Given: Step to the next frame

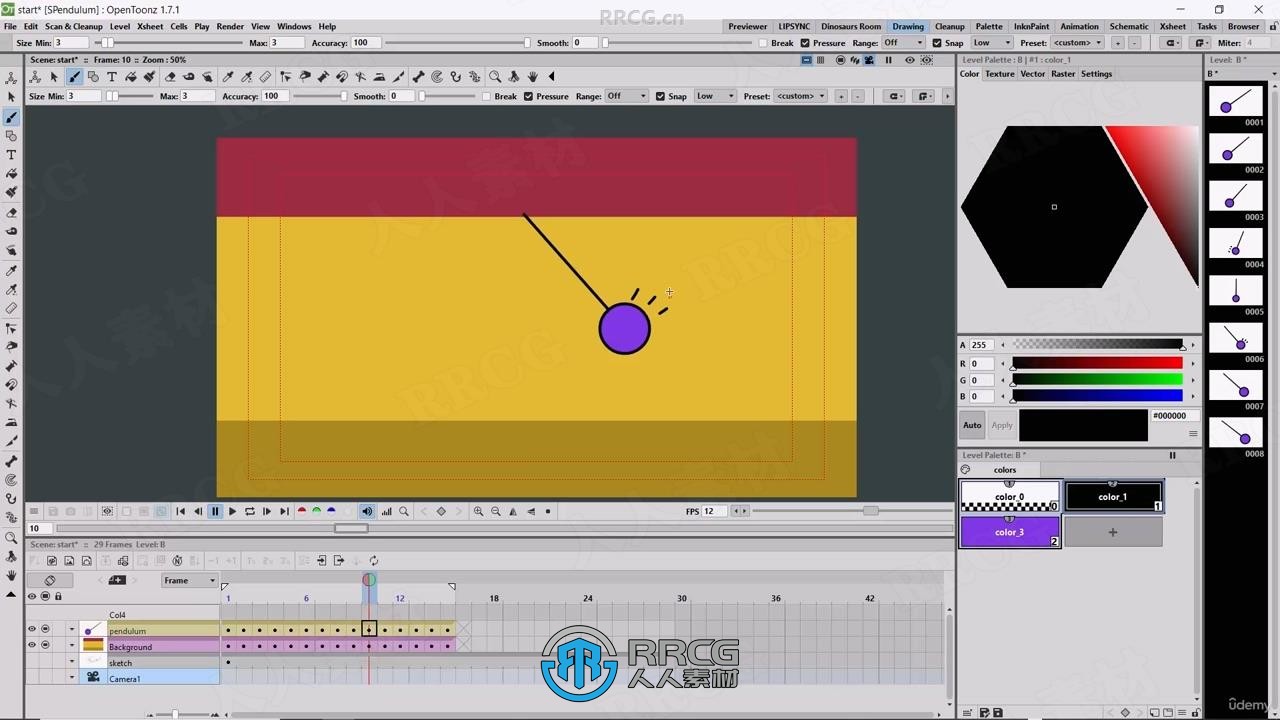Looking at the screenshot, I should coord(267,511).
